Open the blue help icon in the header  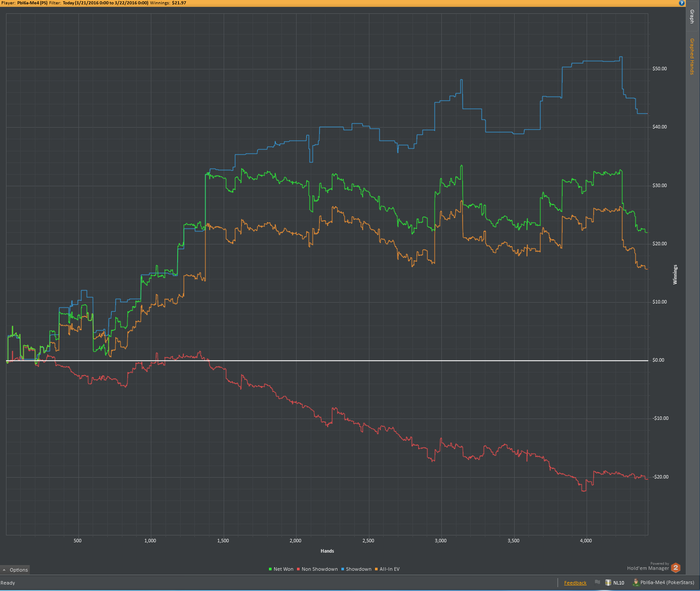[682, 3]
